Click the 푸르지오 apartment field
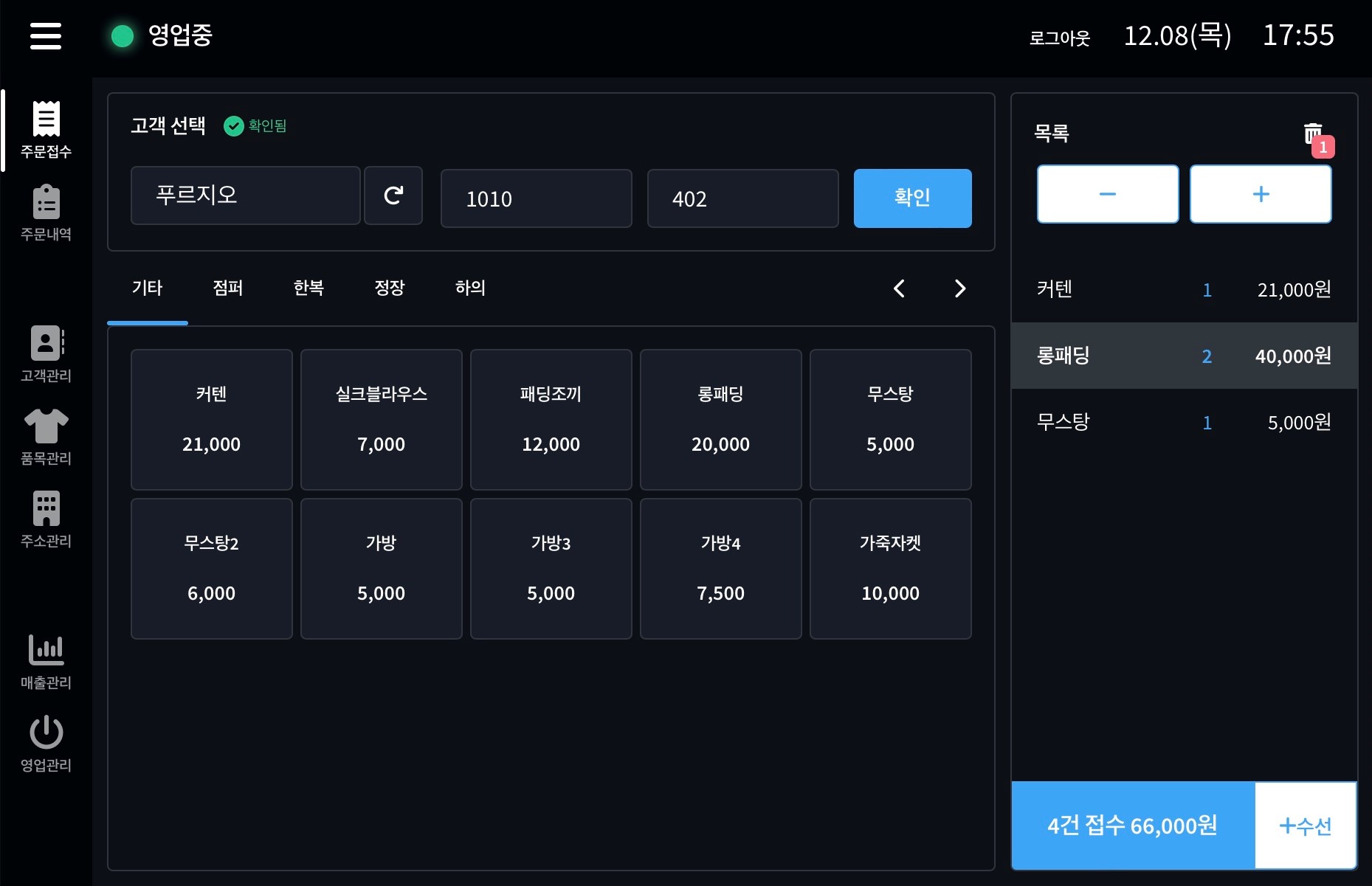This screenshot has height=886, width=1372. tap(246, 195)
